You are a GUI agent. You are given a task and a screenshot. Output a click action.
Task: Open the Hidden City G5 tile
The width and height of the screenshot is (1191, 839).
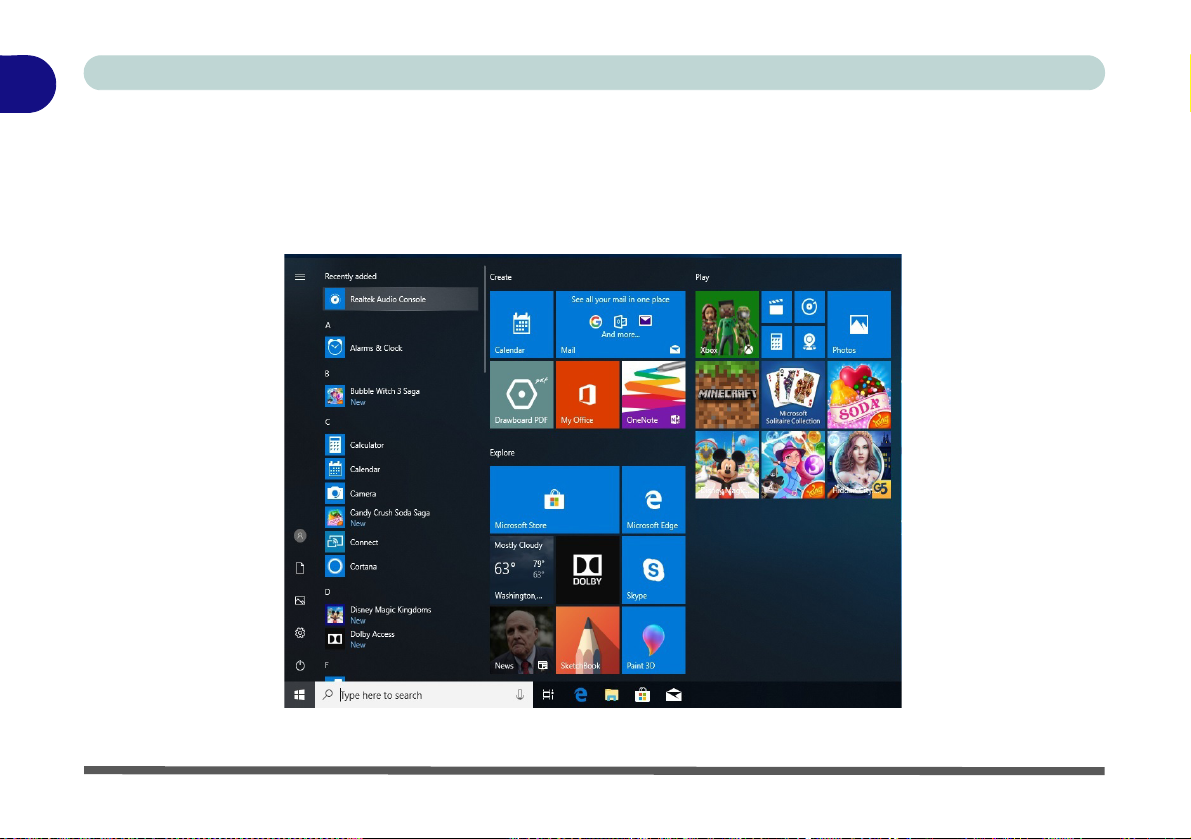(859, 465)
